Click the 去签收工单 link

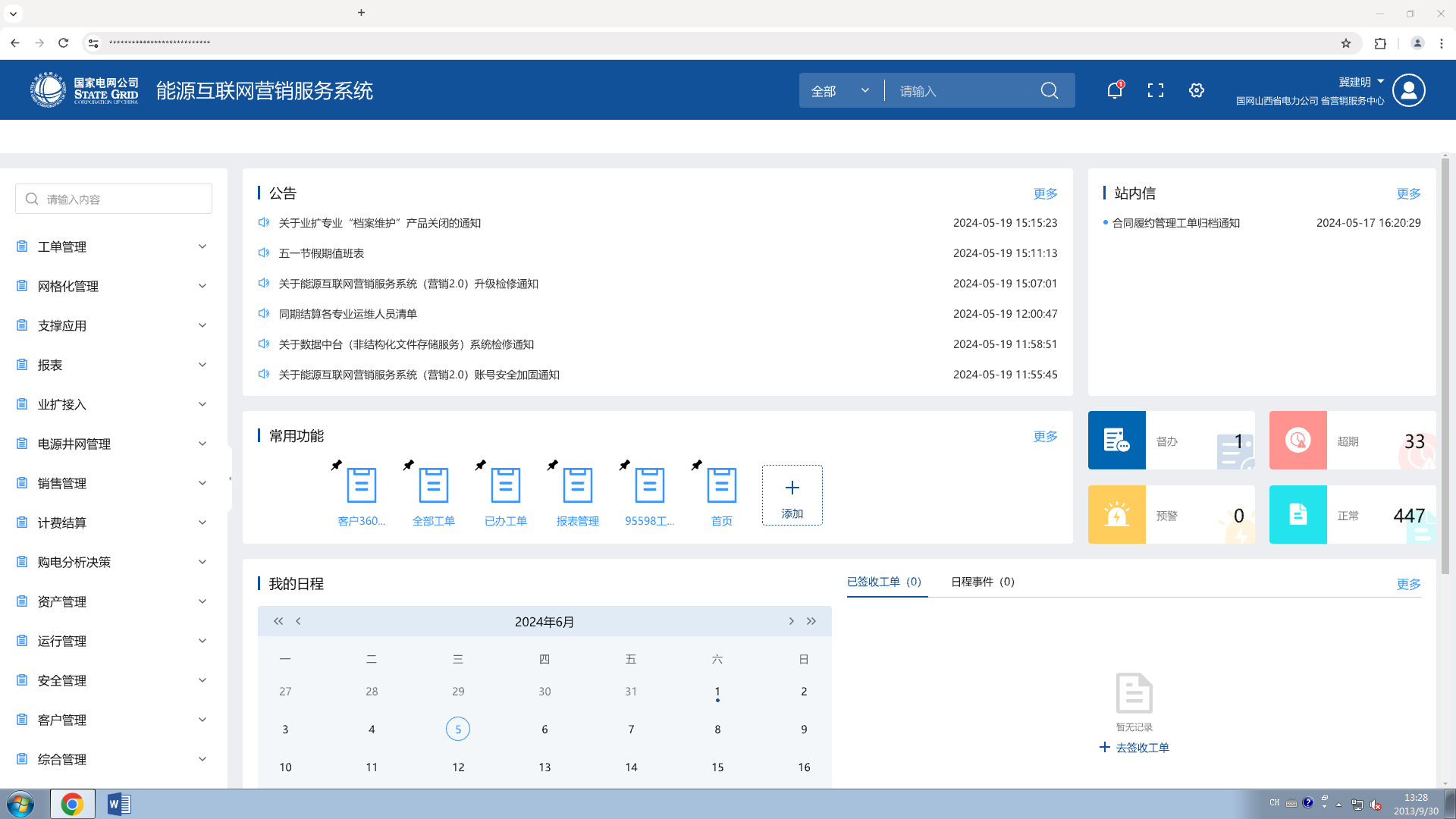click(1142, 748)
